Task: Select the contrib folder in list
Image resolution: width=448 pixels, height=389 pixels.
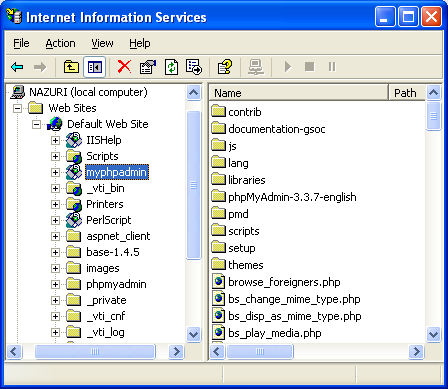Action: [236, 112]
